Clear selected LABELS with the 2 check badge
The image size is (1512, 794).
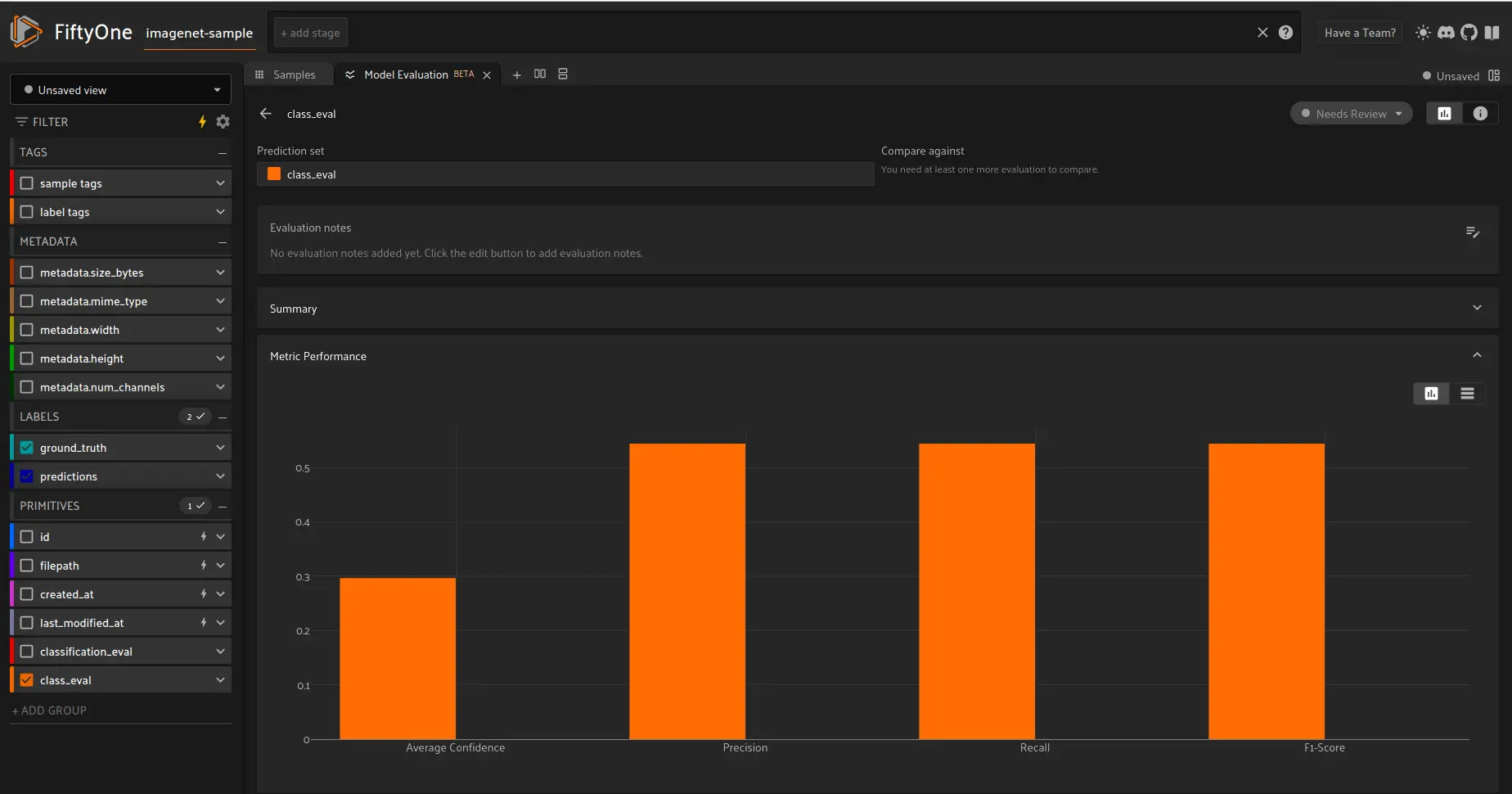(x=195, y=417)
